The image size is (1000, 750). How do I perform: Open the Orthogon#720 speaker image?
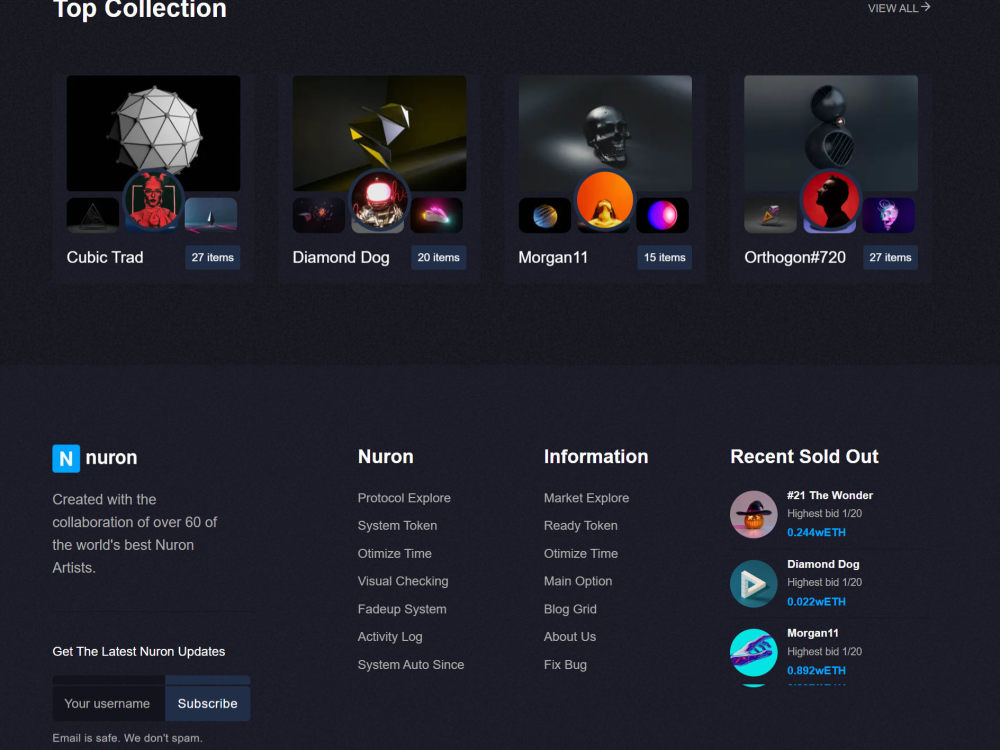(x=831, y=133)
